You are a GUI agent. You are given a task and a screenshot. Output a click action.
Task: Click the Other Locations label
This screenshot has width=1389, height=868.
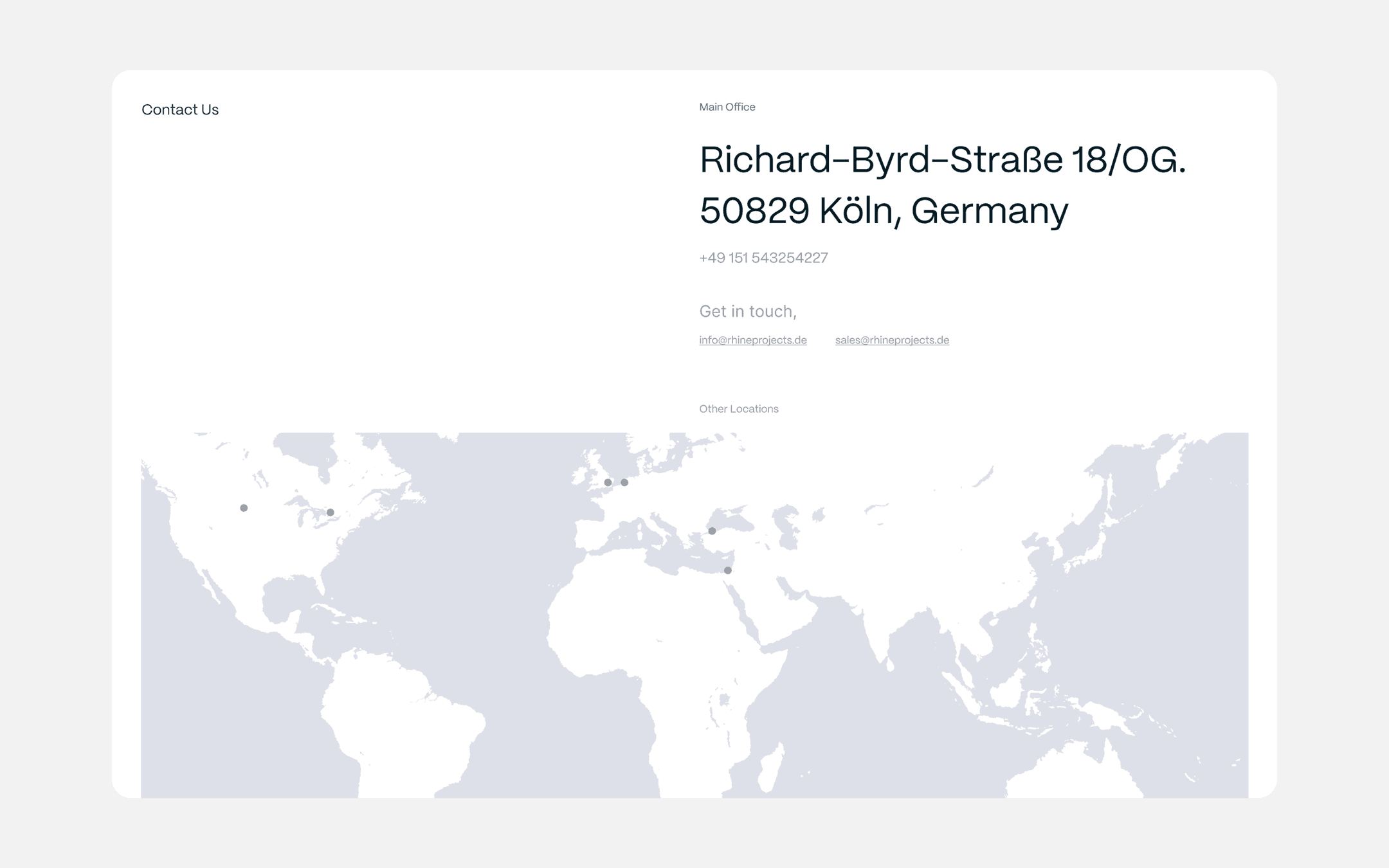[738, 409]
